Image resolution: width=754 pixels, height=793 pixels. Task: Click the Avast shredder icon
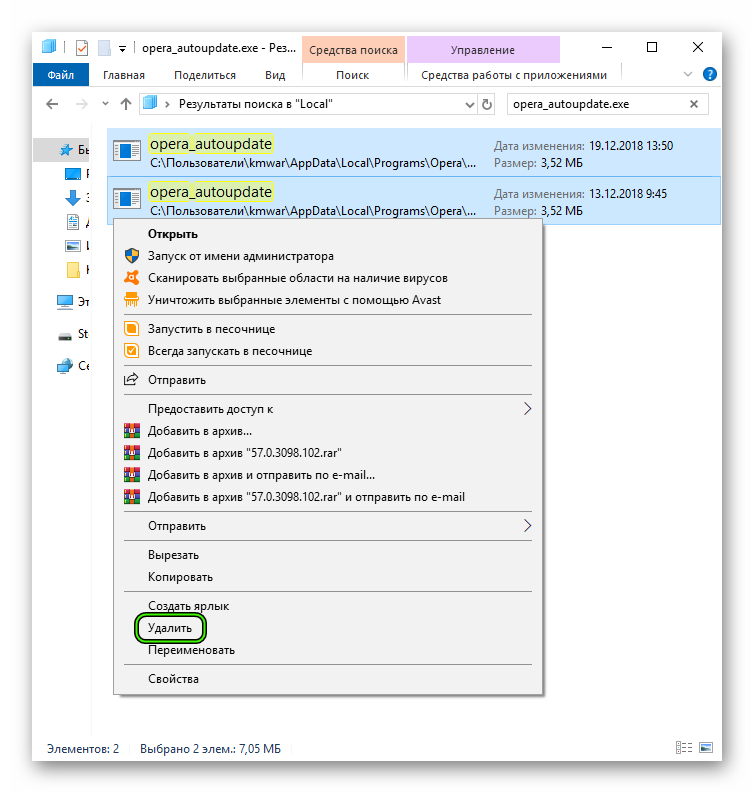[131, 300]
